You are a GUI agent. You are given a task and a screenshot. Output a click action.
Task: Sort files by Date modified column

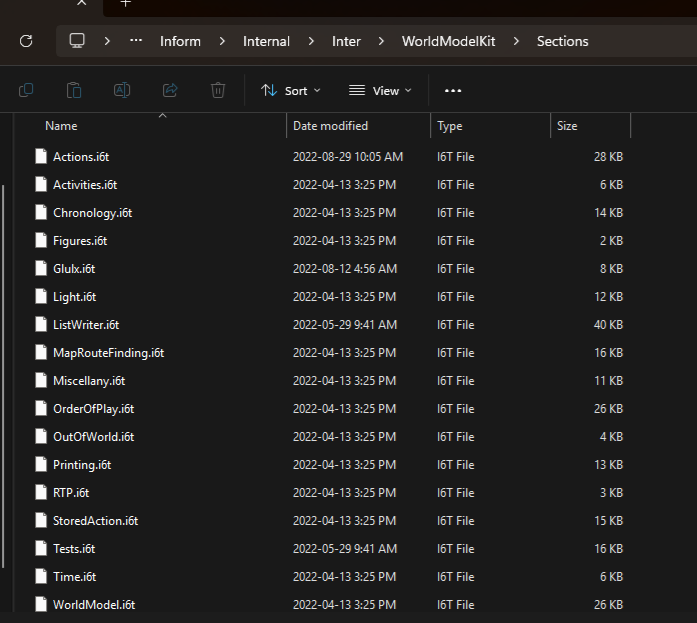point(331,126)
